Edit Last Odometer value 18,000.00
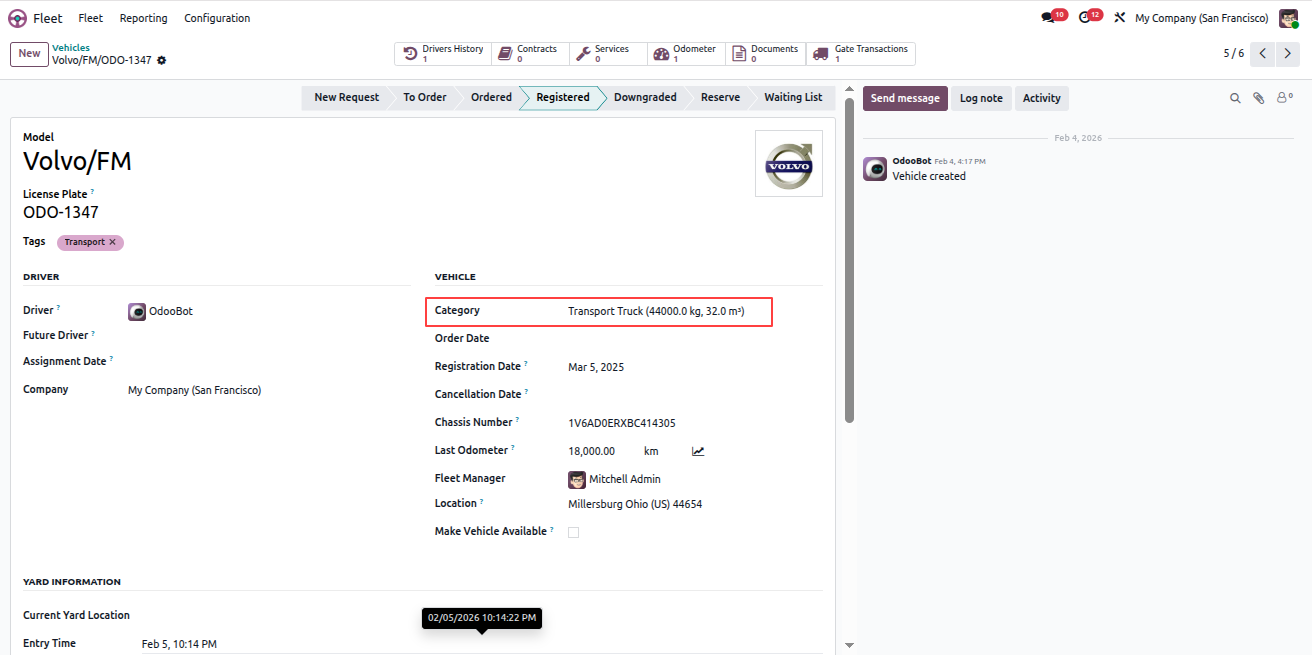Screen dimensions: 1312x655 (x=592, y=451)
